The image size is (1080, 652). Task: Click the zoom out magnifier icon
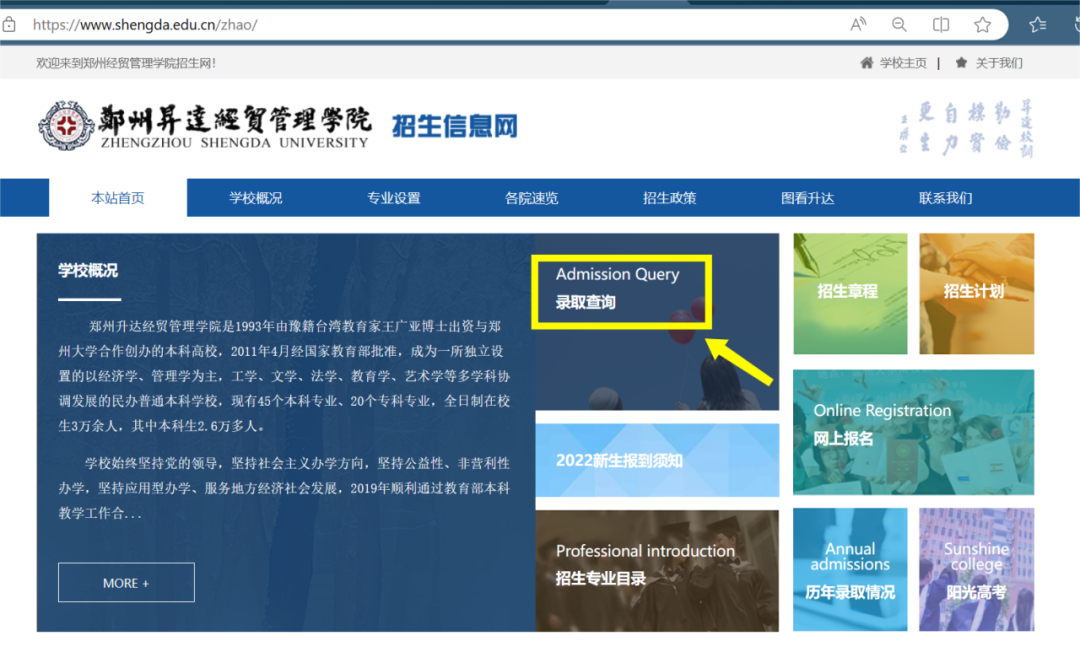899,24
